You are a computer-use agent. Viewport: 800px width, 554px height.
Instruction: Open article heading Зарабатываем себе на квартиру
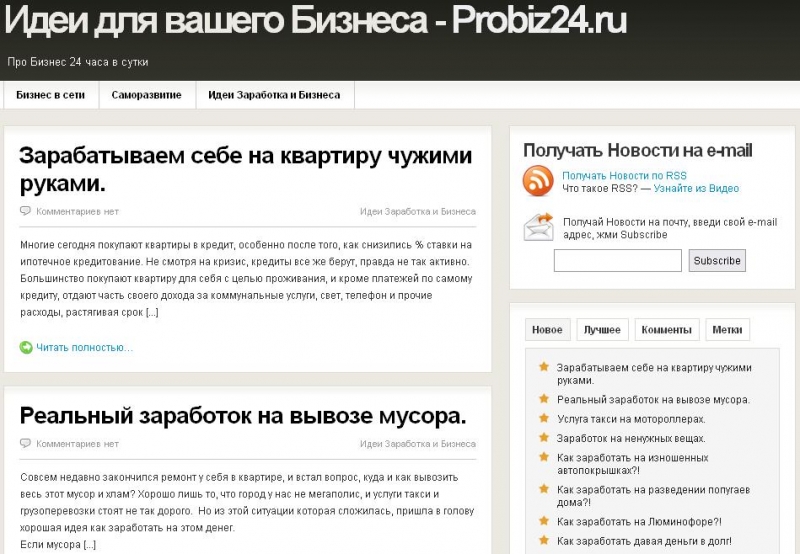pyautogui.click(x=245, y=169)
